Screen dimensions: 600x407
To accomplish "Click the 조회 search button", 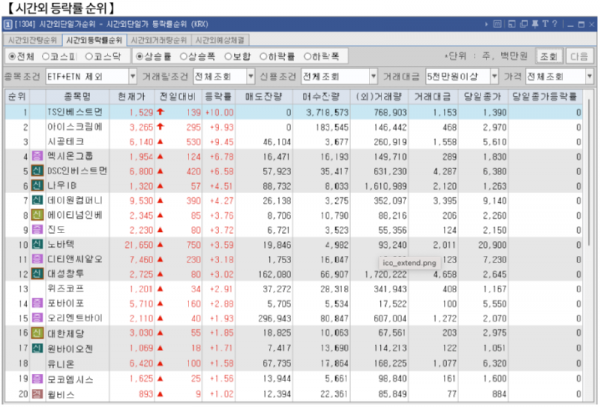I will point(549,56).
